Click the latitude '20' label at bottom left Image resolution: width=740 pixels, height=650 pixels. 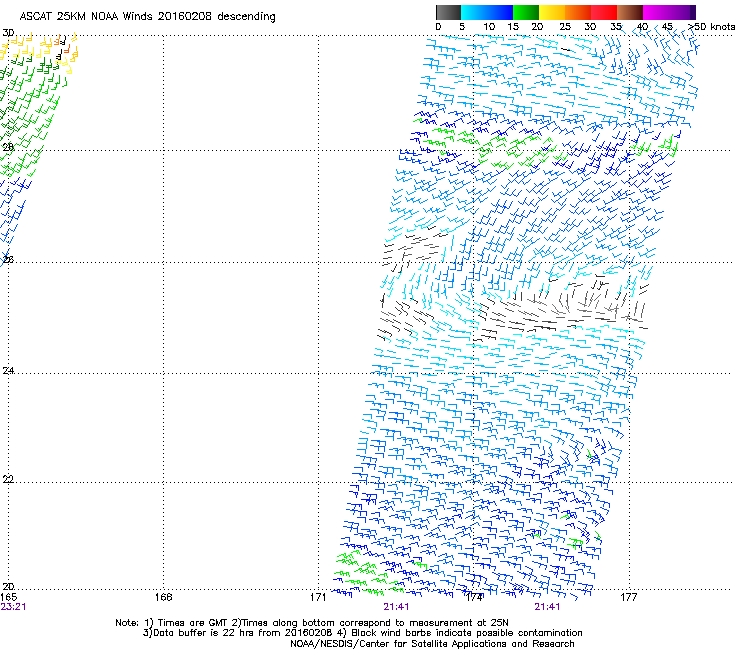coord(8,586)
